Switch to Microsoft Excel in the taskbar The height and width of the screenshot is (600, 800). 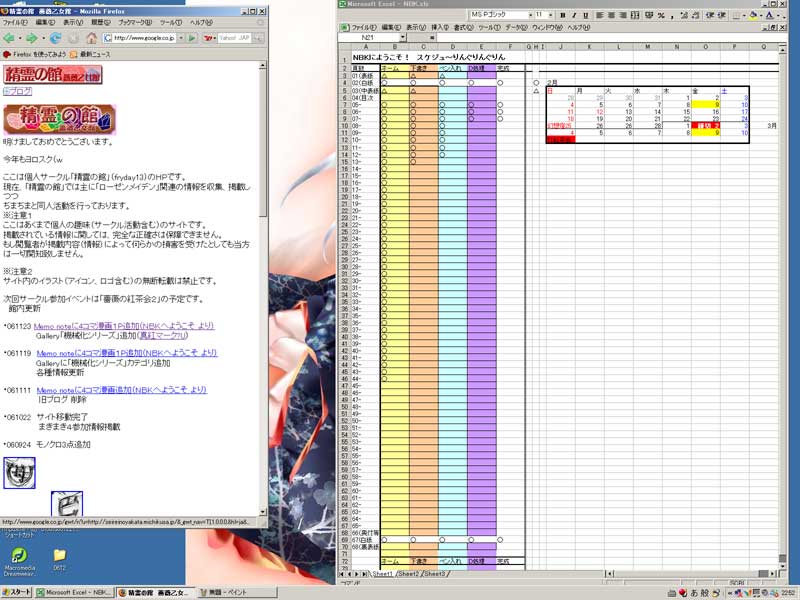[74, 592]
